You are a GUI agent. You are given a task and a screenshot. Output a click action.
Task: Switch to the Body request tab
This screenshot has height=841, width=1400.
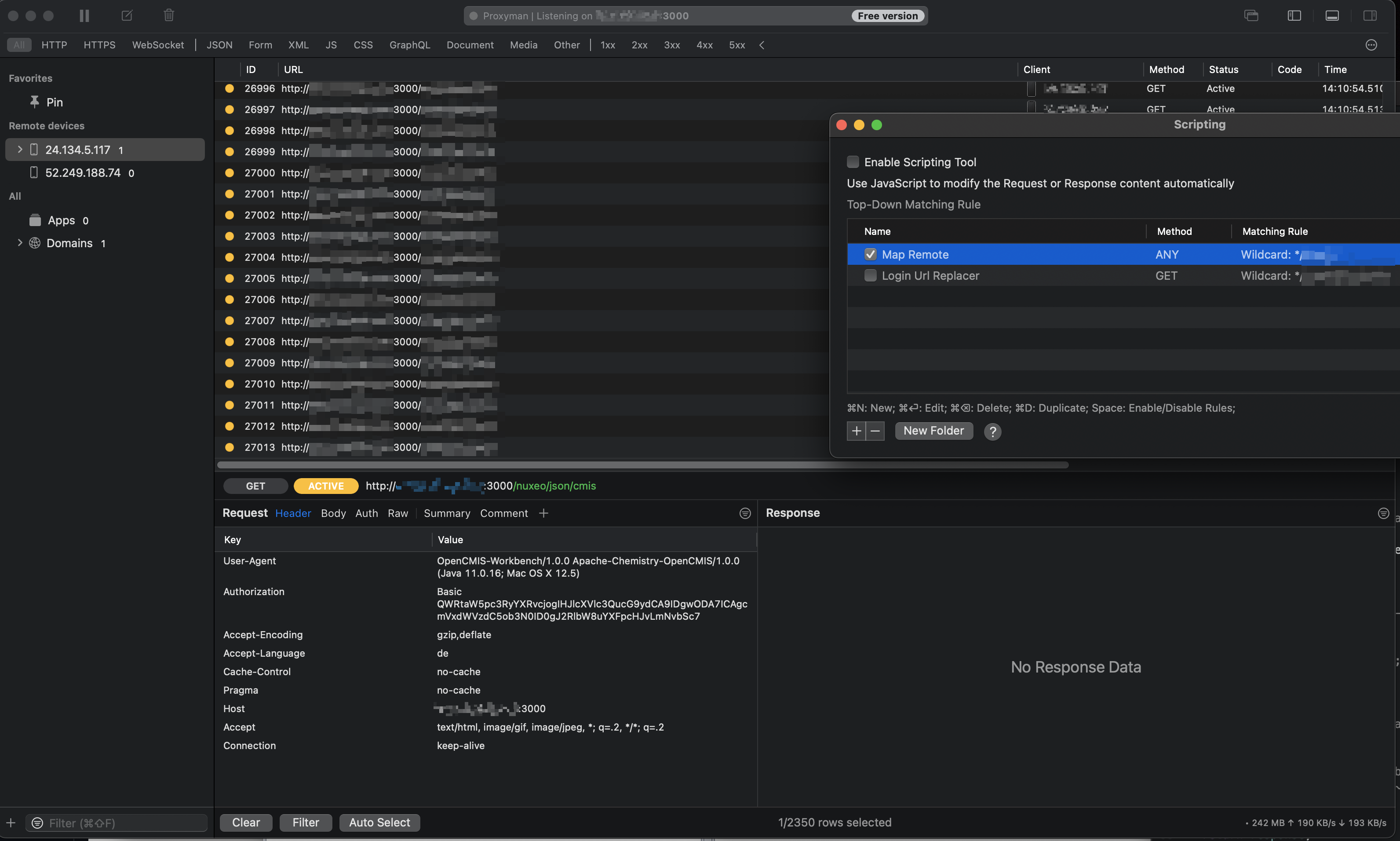[333, 513]
